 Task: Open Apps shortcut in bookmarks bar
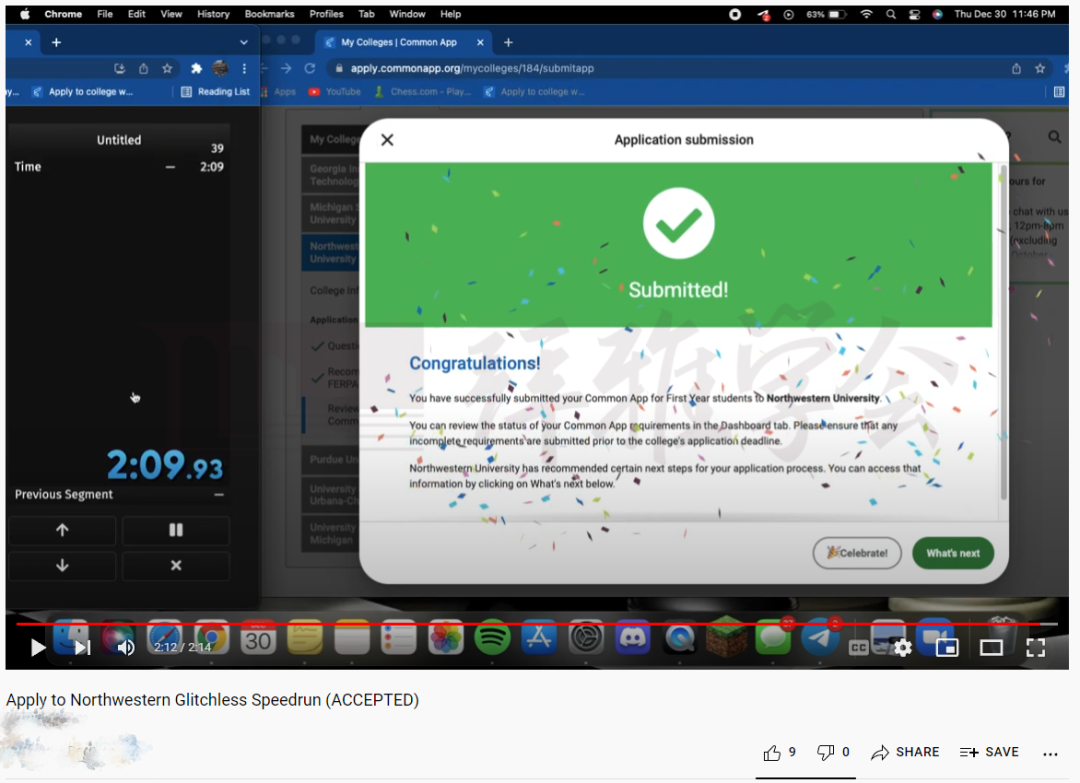coord(278,92)
